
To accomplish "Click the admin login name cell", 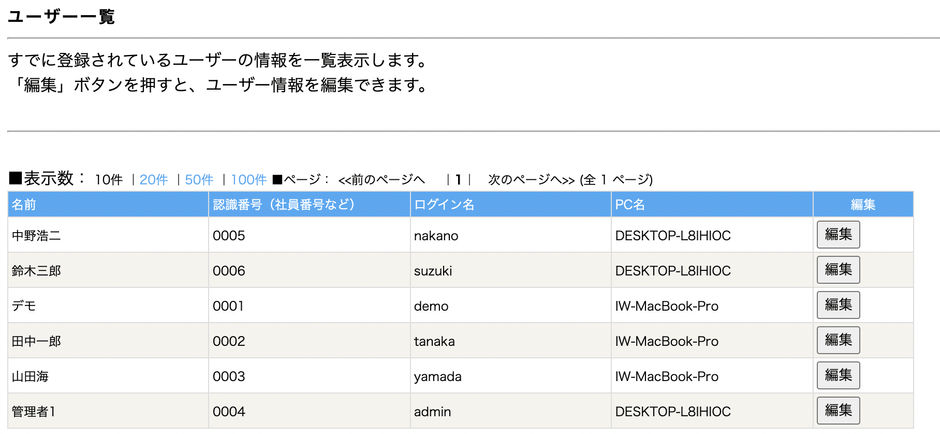I will [x=433, y=411].
